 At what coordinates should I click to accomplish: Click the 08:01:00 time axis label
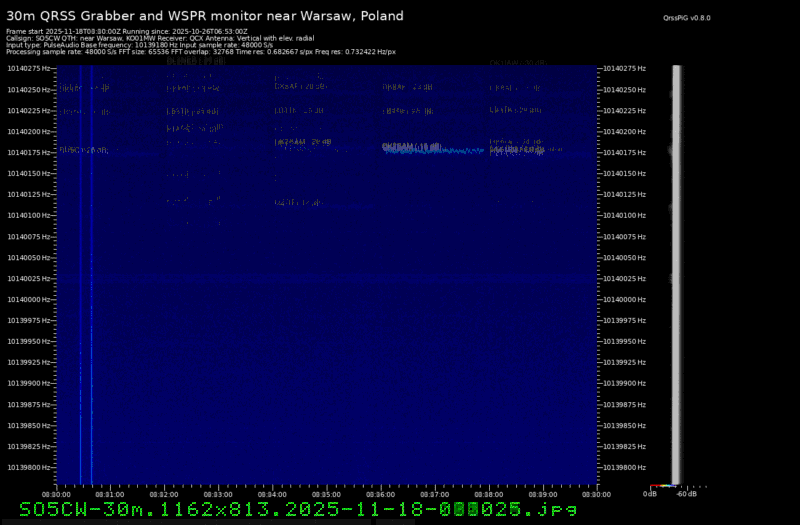tap(110, 494)
